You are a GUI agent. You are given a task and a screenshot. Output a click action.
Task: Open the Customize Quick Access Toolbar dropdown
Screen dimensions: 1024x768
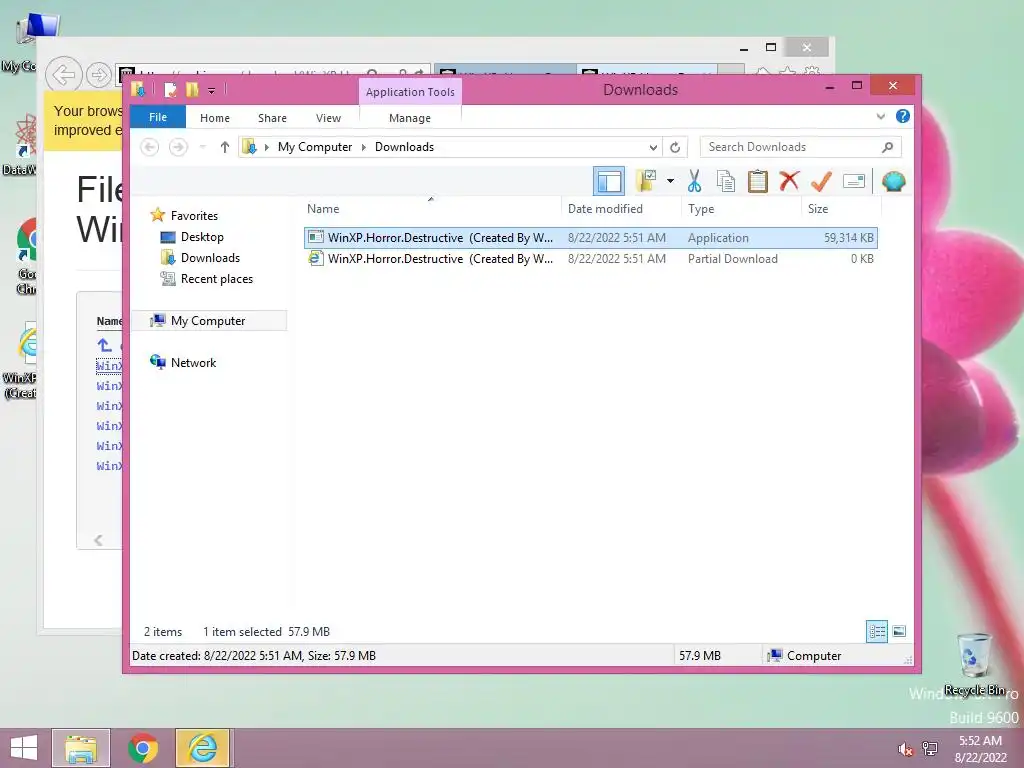tap(212, 90)
